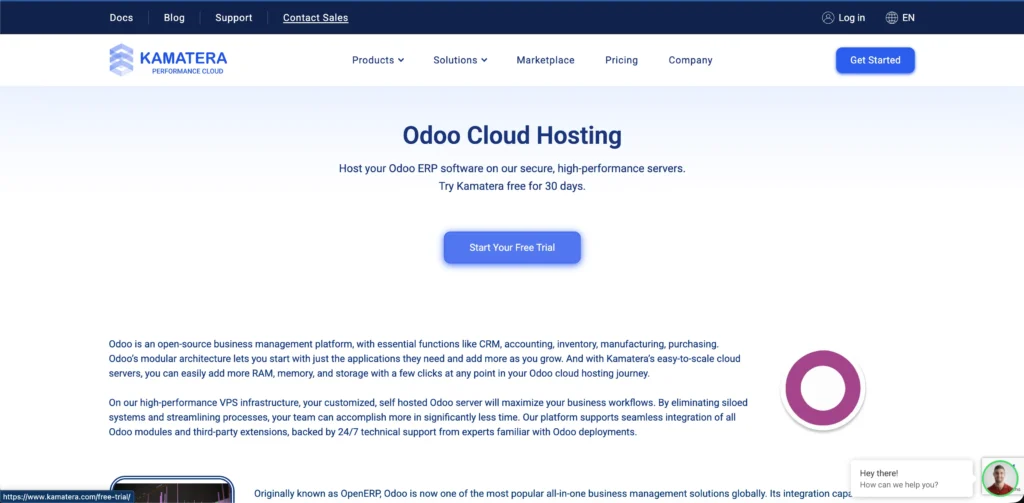
Task: Click the Kamatera logo
Action: pos(168,60)
